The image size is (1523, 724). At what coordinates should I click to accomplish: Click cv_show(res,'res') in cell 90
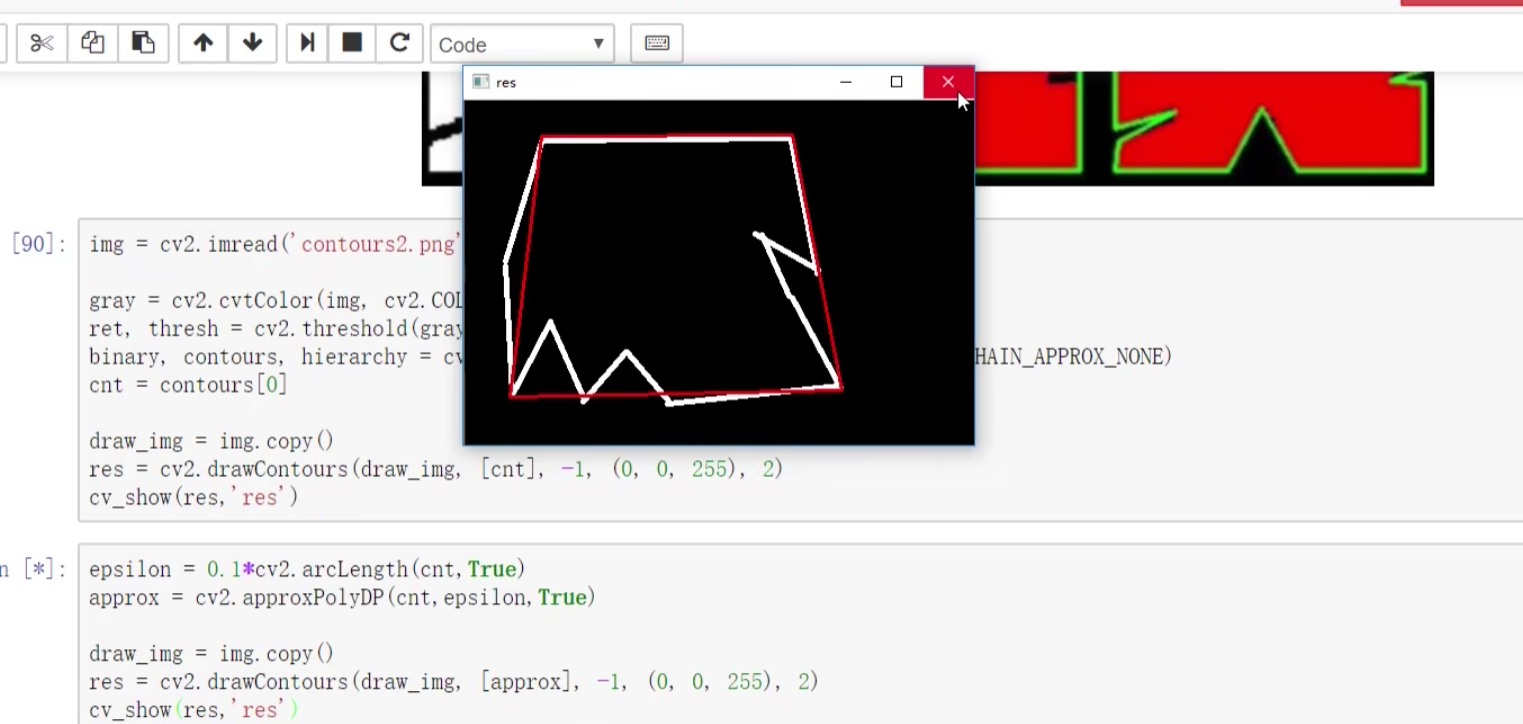pos(194,497)
